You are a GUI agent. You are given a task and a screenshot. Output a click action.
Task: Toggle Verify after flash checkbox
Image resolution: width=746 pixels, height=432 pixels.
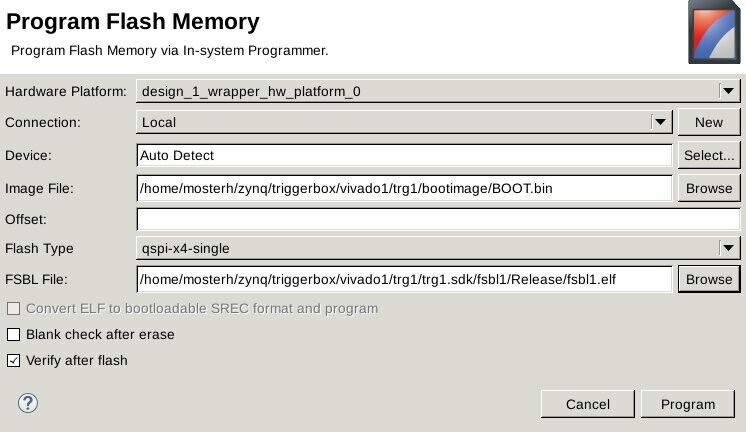tap(13, 361)
